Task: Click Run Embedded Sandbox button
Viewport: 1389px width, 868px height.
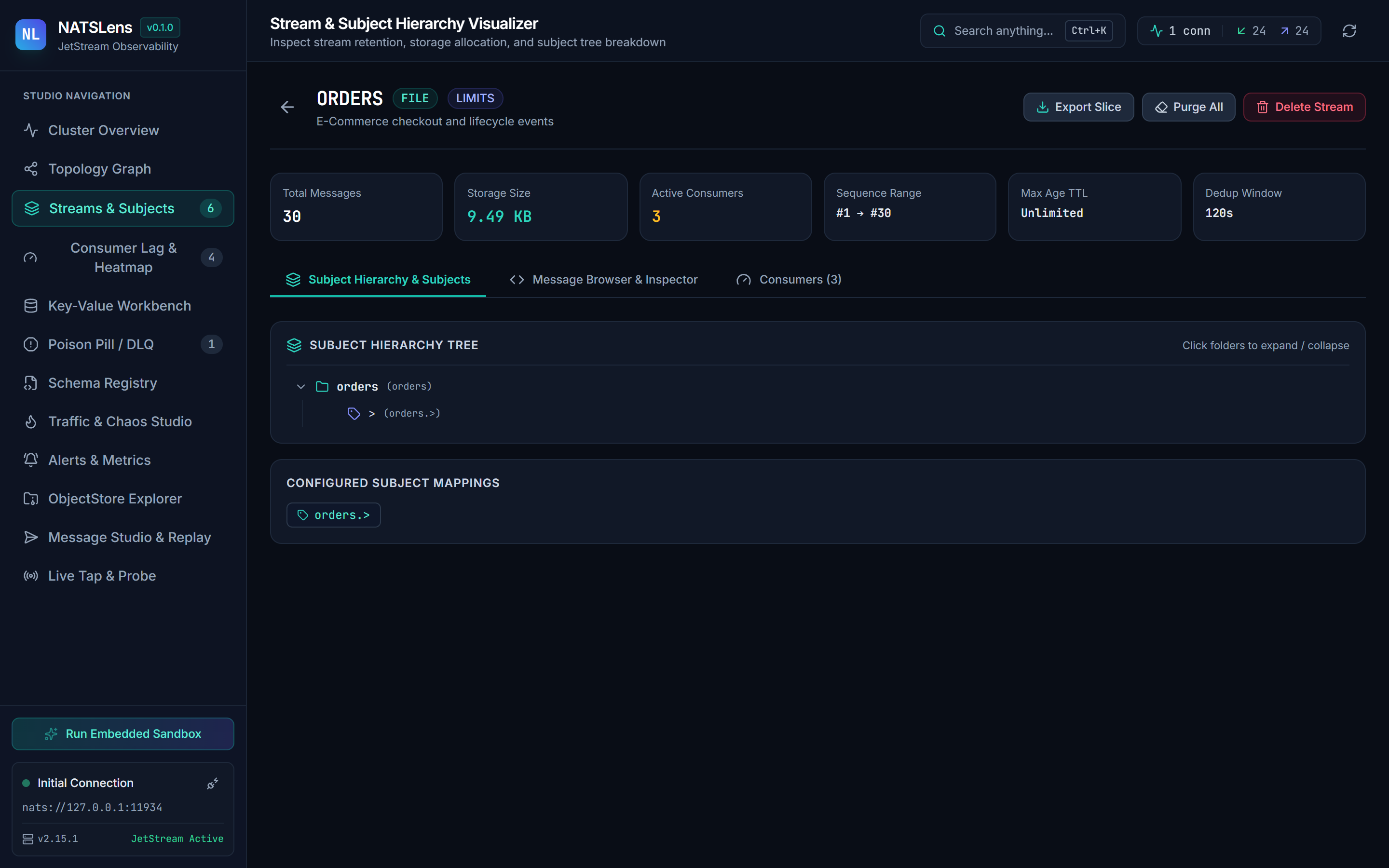Action: (x=123, y=733)
